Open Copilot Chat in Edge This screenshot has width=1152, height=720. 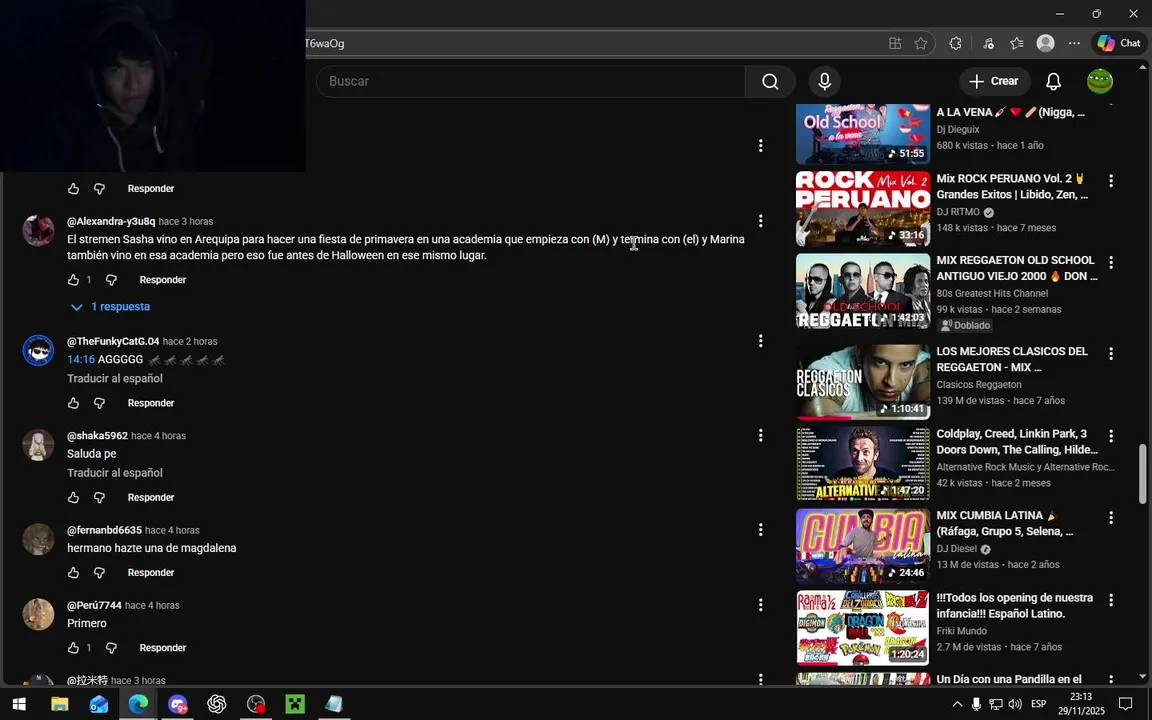tap(1119, 43)
